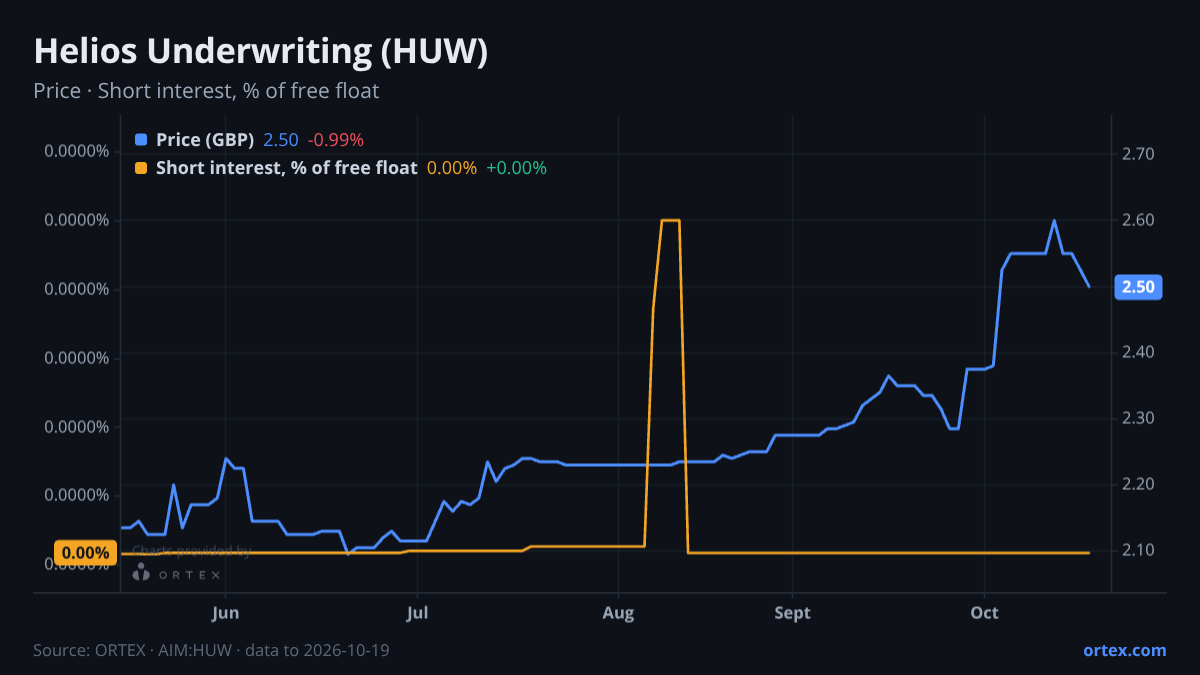Click the Aug x-axis label

pyautogui.click(x=619, y=612)
